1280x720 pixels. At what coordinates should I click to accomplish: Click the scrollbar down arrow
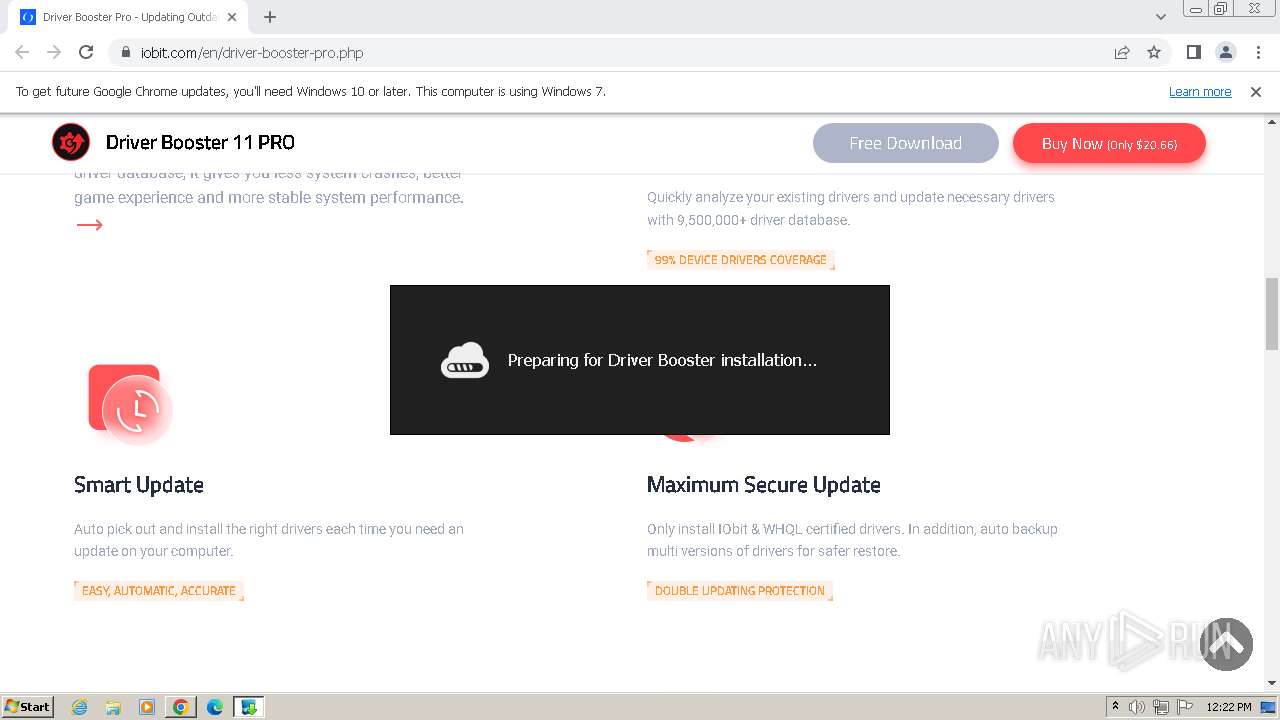[x=1272, y=683]
